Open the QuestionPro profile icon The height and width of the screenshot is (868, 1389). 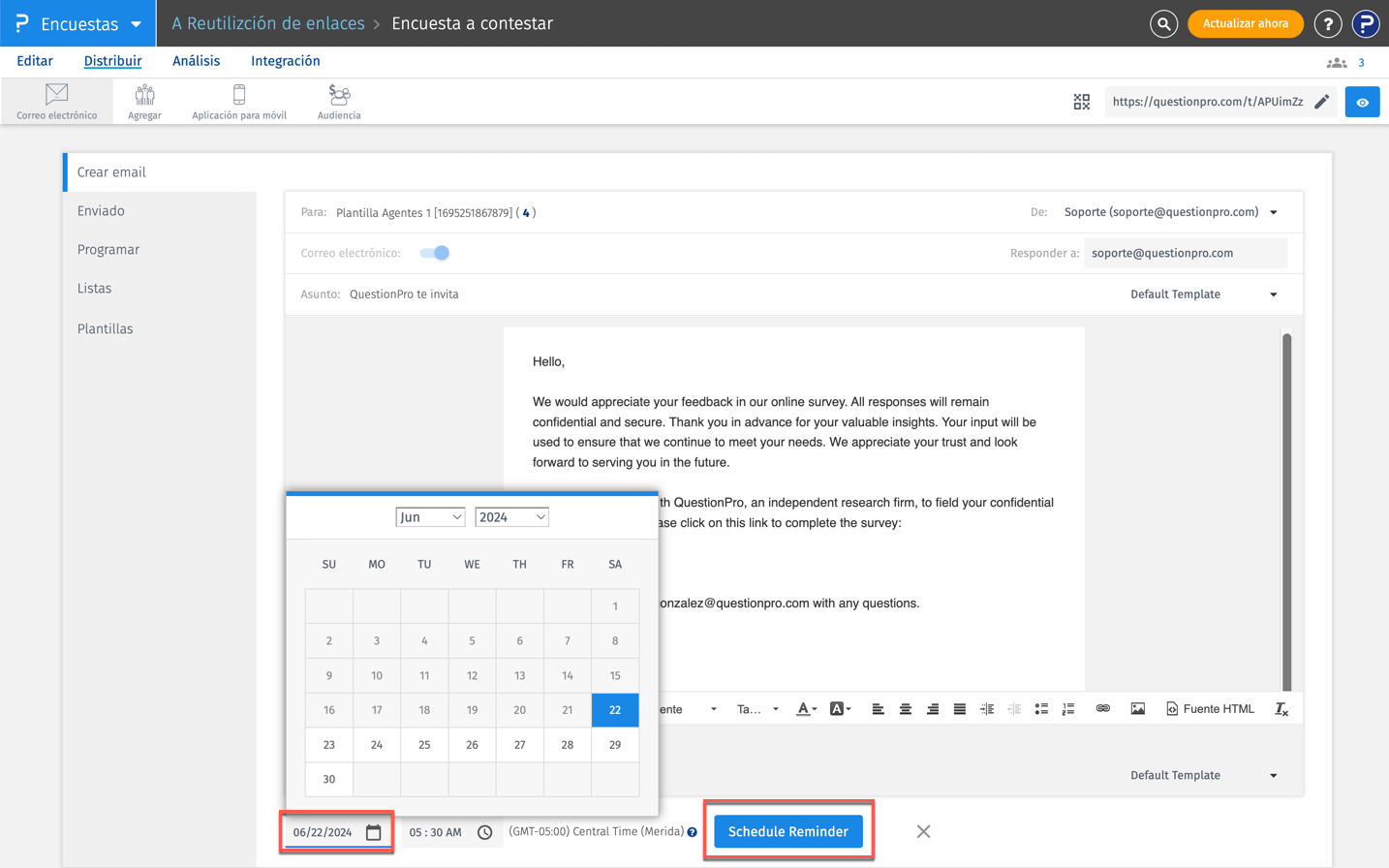click(1366, 23)
